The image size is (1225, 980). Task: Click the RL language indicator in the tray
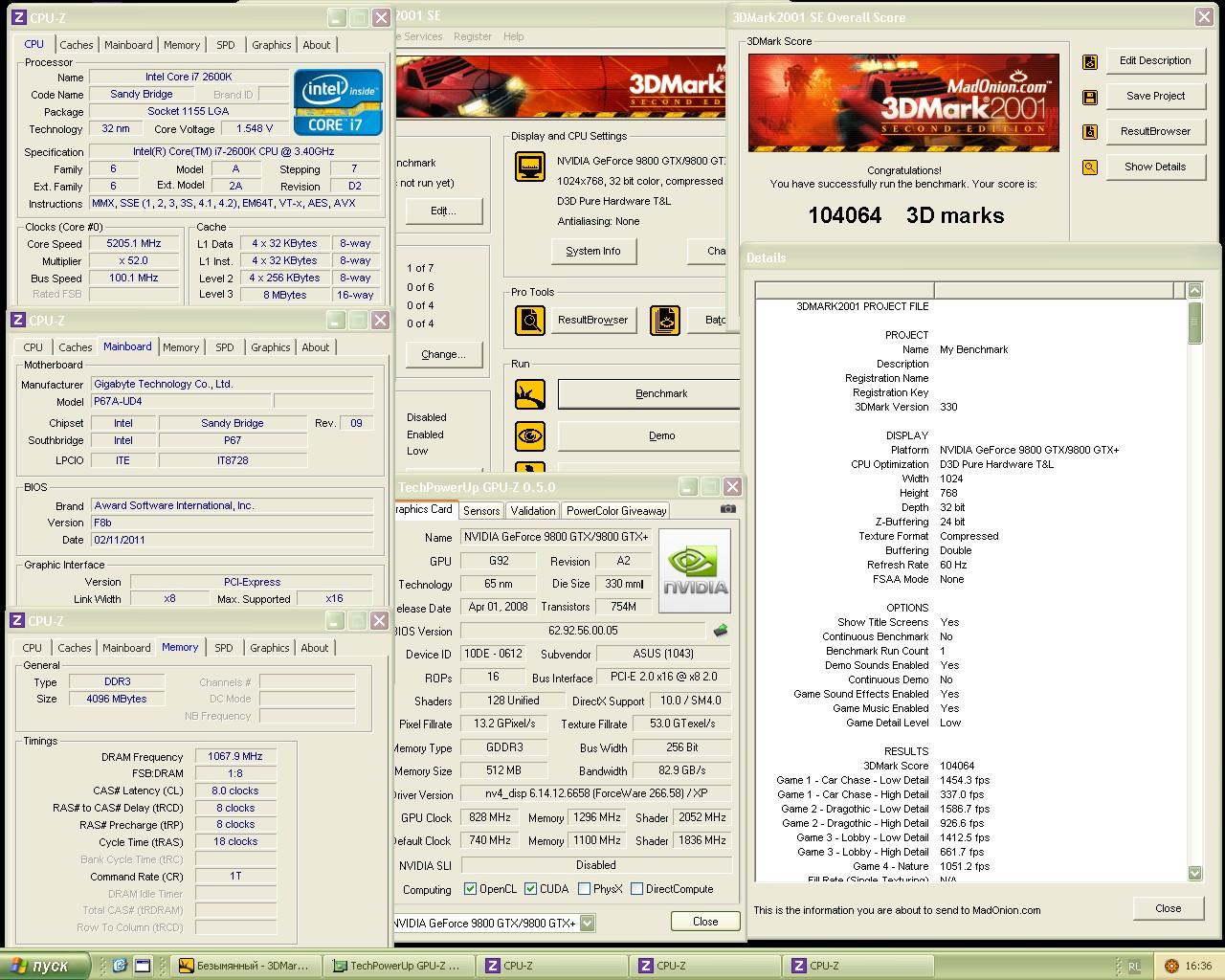(x=1134, y=967)
